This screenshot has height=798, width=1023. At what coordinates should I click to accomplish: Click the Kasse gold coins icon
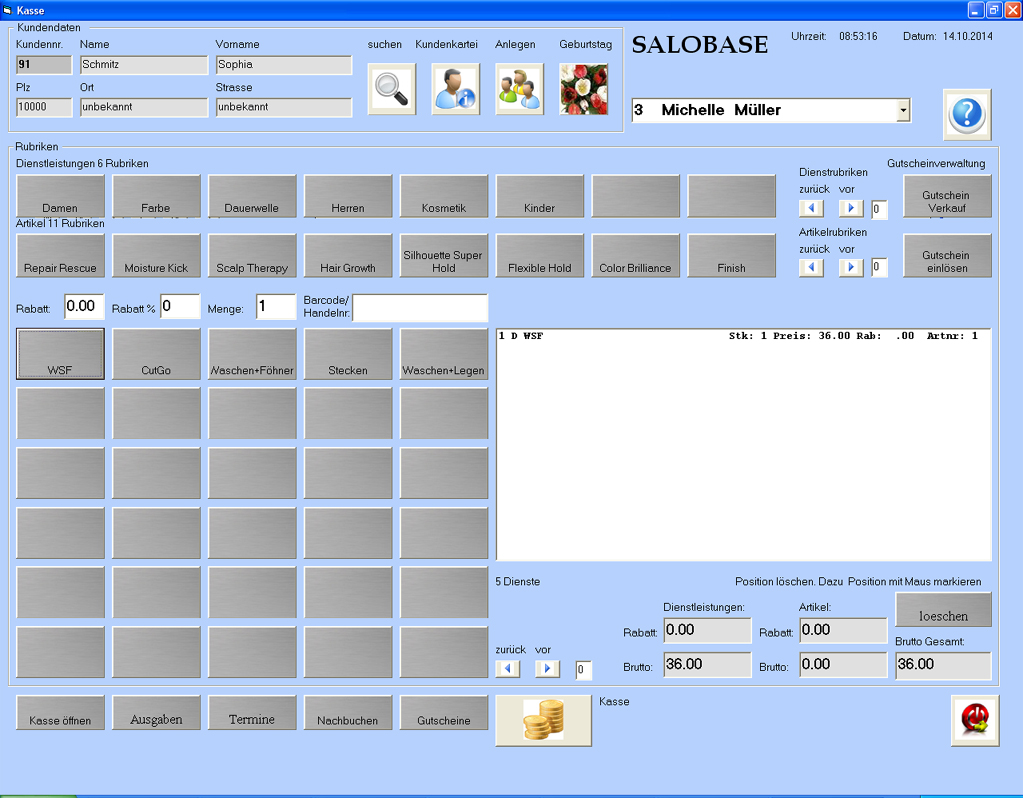pos(543,721)
